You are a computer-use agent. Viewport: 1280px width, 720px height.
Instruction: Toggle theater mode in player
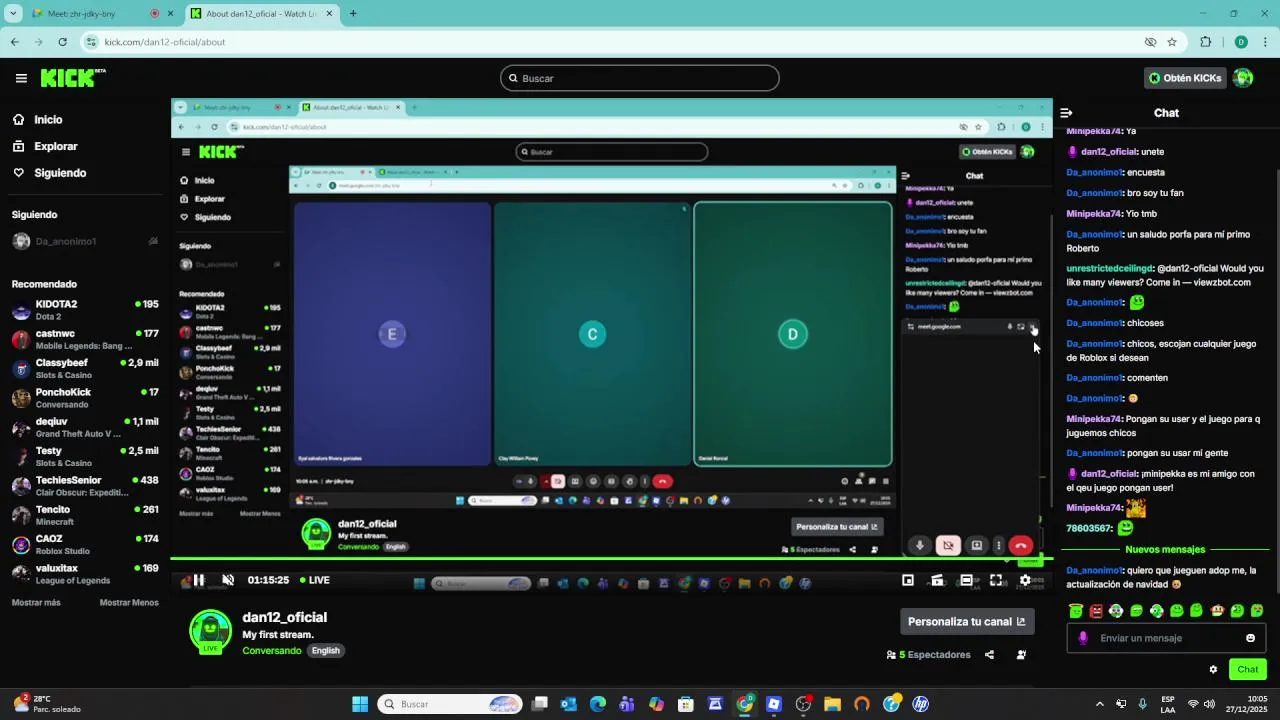pos(967,580)
